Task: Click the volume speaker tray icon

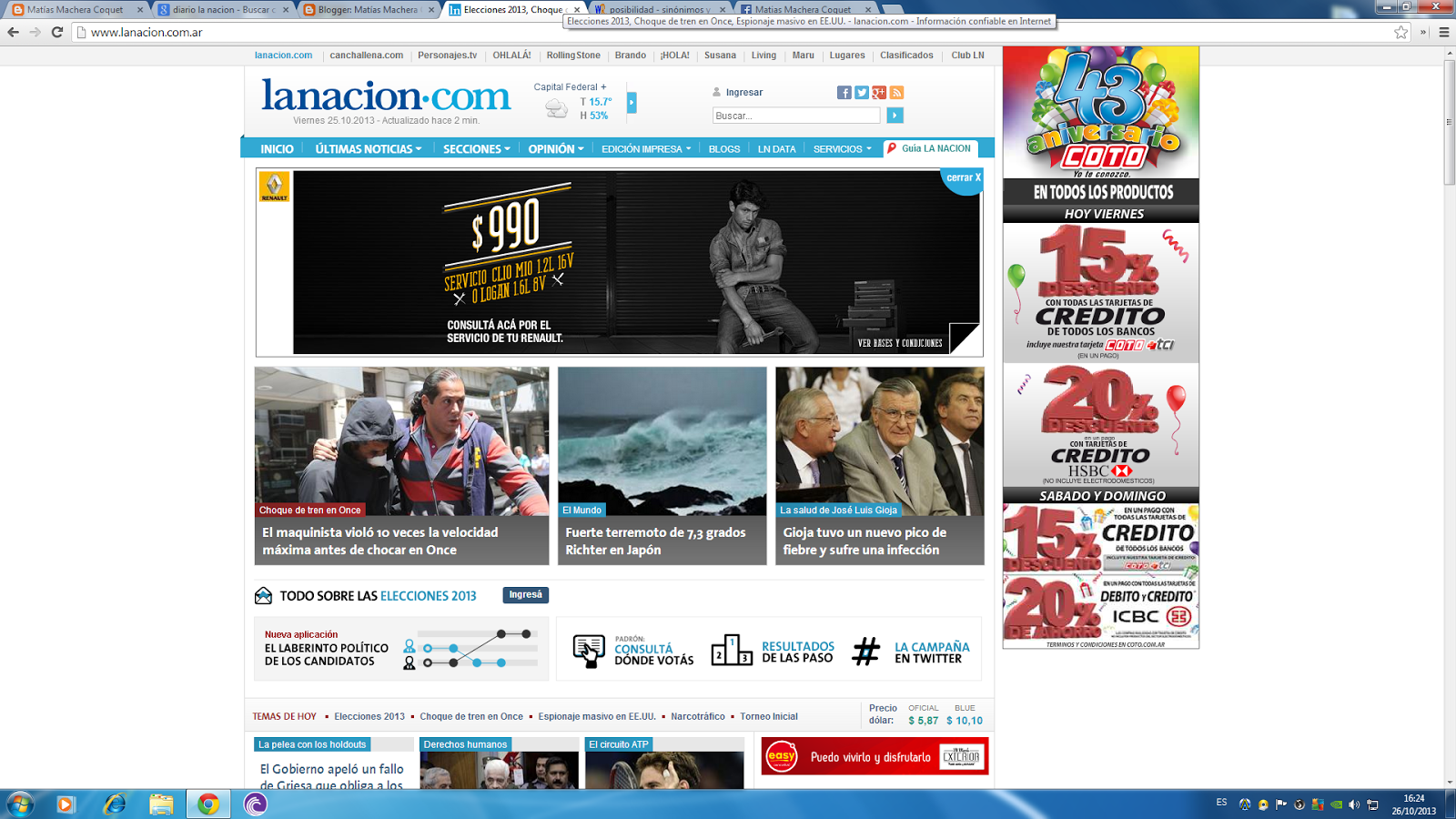Action: point(1354,804)
